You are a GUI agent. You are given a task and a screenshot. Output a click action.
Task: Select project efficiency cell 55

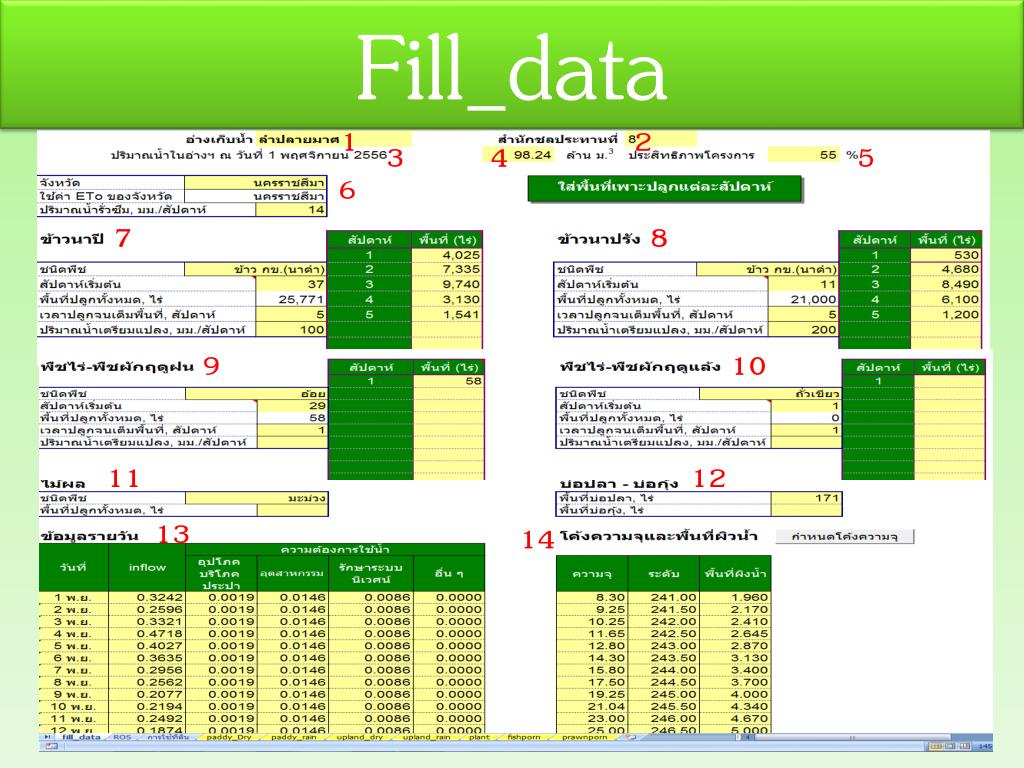point(804,155)
